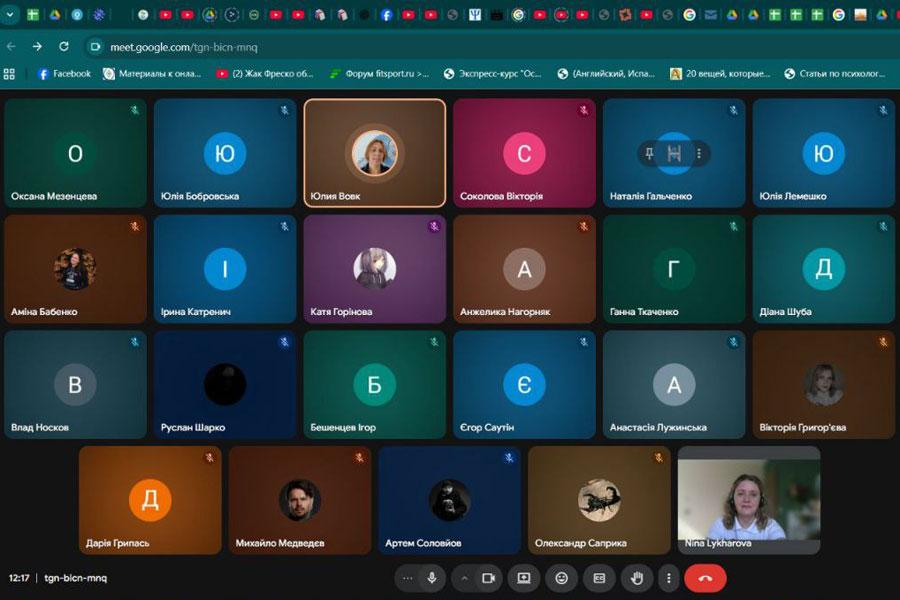
Task: Select Соколова Вікторія's participant tile
Action: [x=524, y=153]
